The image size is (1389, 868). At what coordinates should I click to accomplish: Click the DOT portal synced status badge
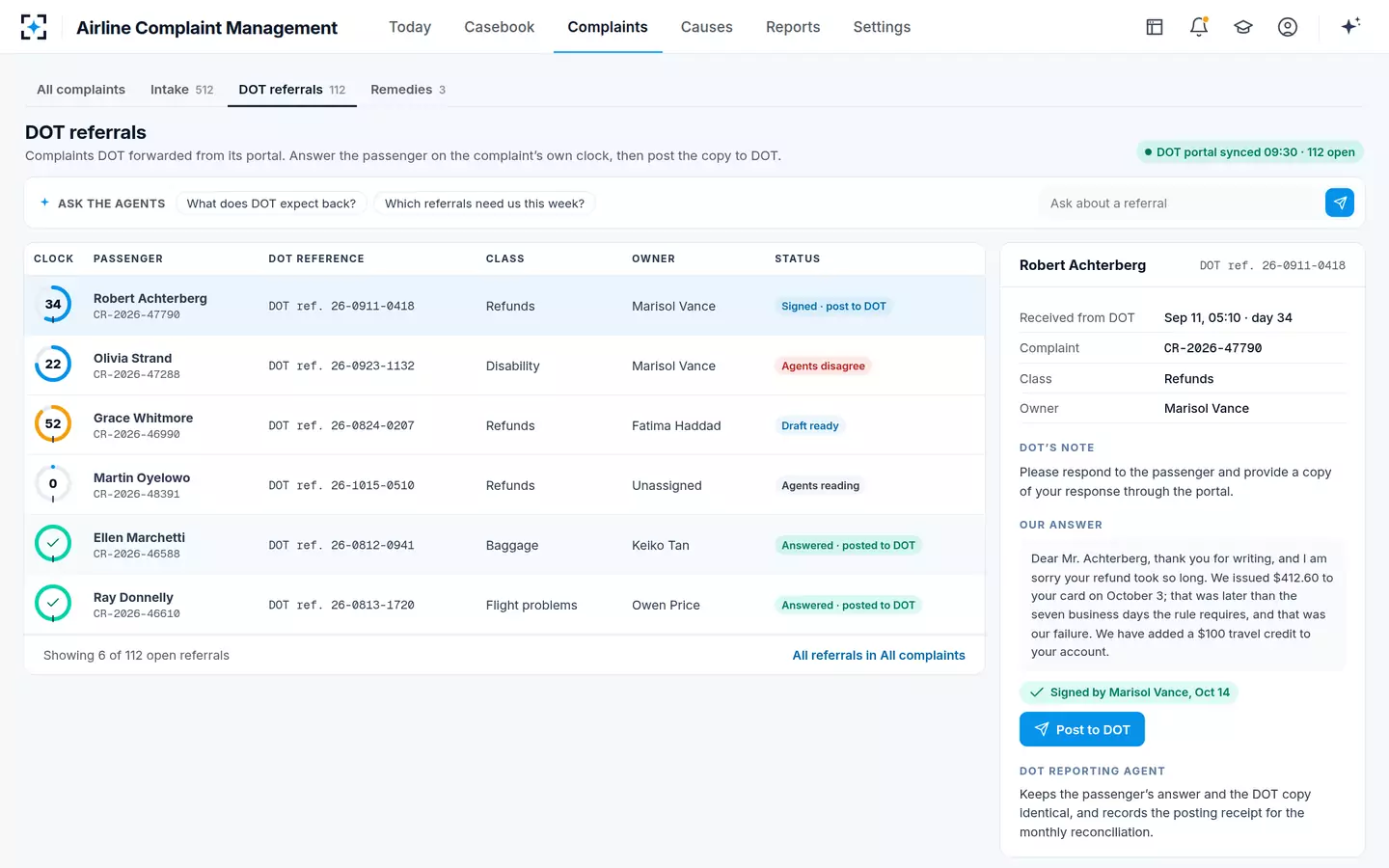[x=1250, y=152]
